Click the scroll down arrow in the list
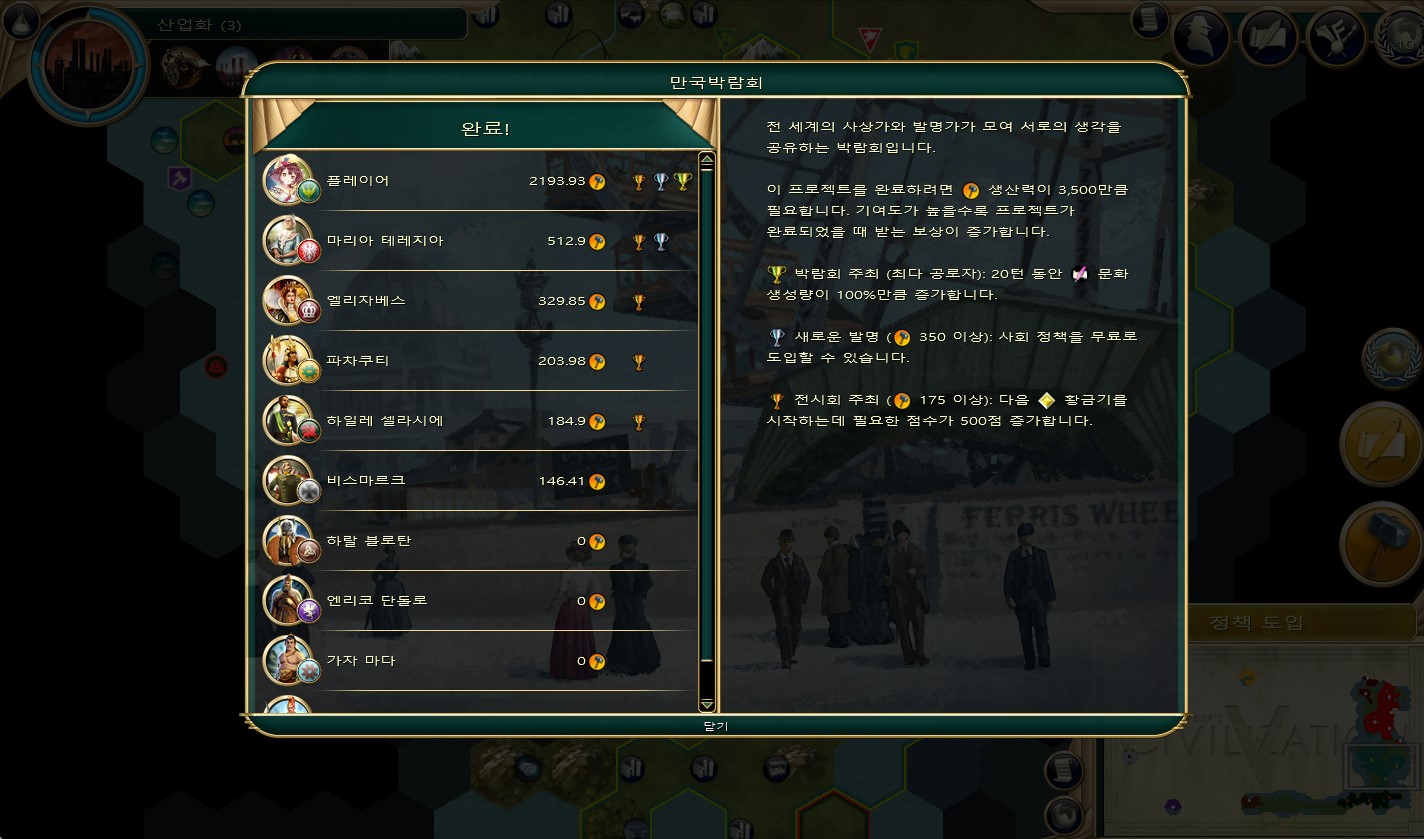 click(707, 704)
